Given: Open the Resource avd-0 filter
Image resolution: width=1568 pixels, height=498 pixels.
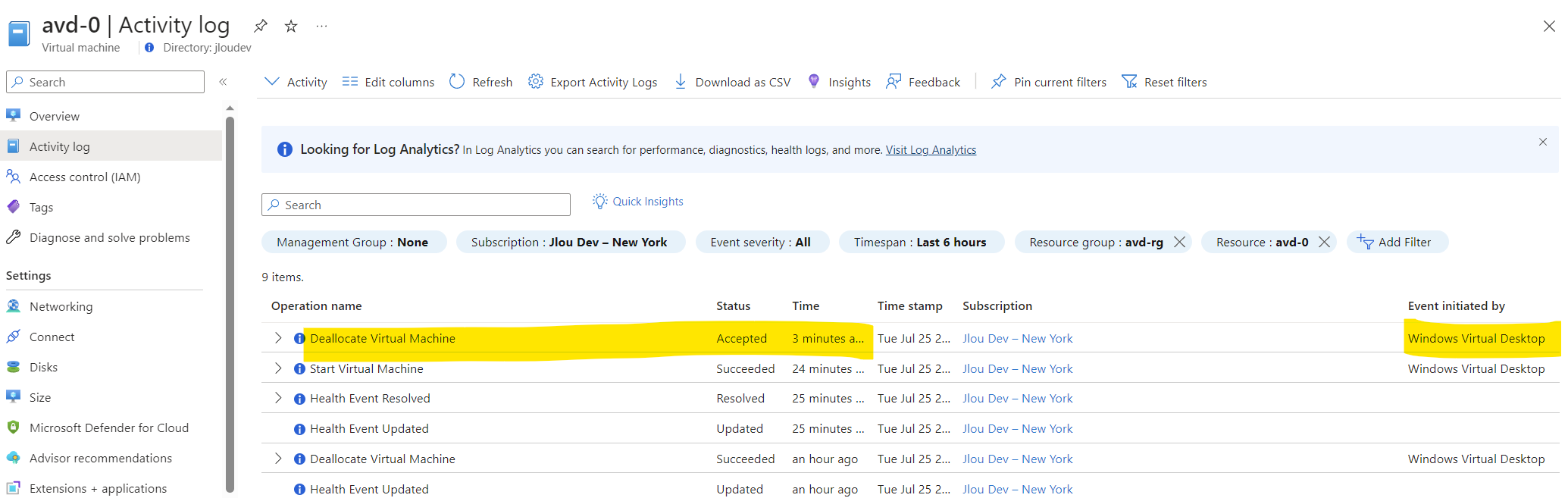Looking at the screenshot, I should pos(1262,242).
